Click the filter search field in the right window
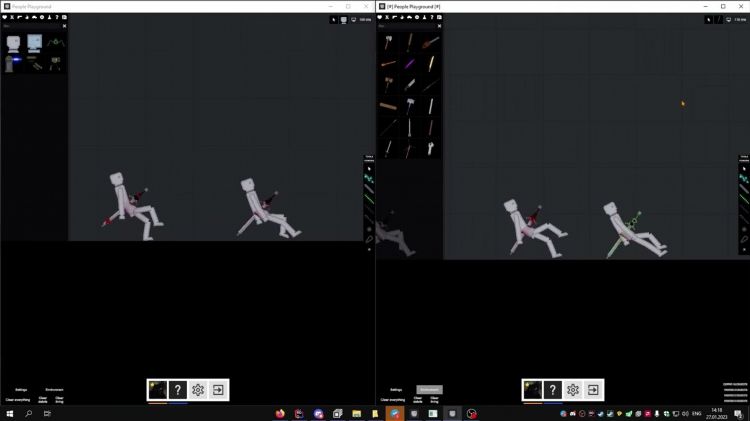 point(407,26)
